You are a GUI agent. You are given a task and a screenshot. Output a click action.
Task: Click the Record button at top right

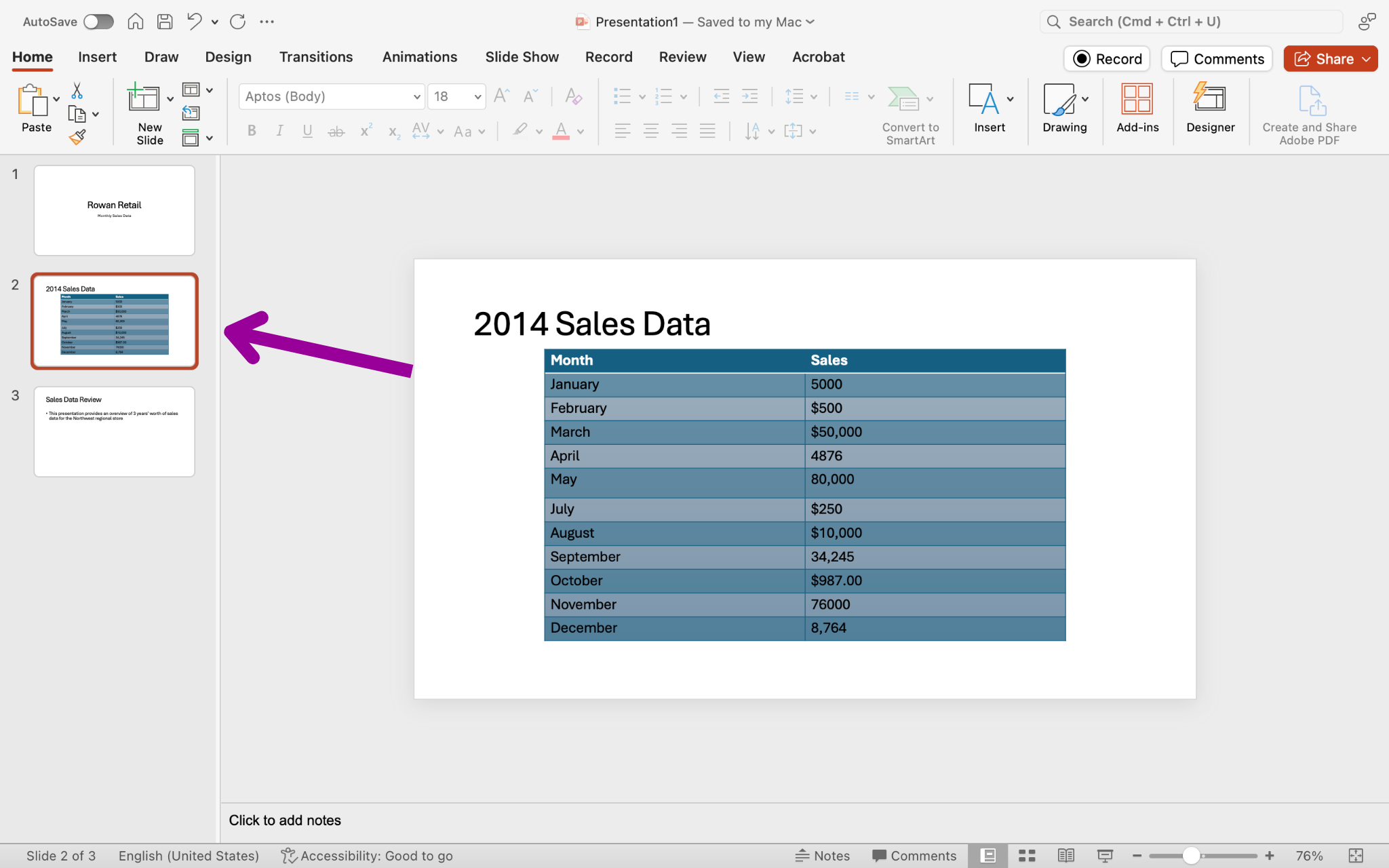click(1108, 59)
